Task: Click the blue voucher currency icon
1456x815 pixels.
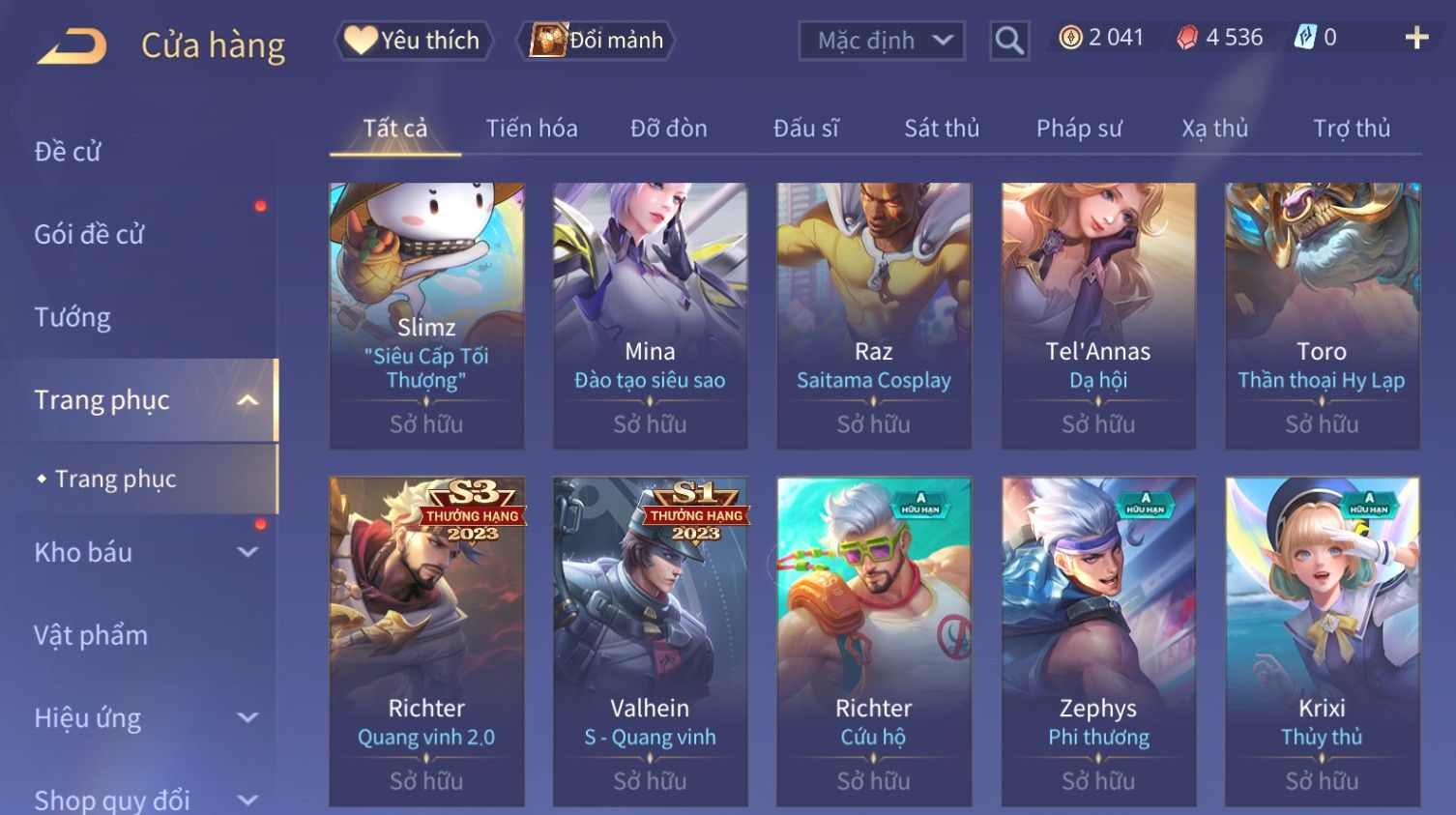Action: point(1305,38)
